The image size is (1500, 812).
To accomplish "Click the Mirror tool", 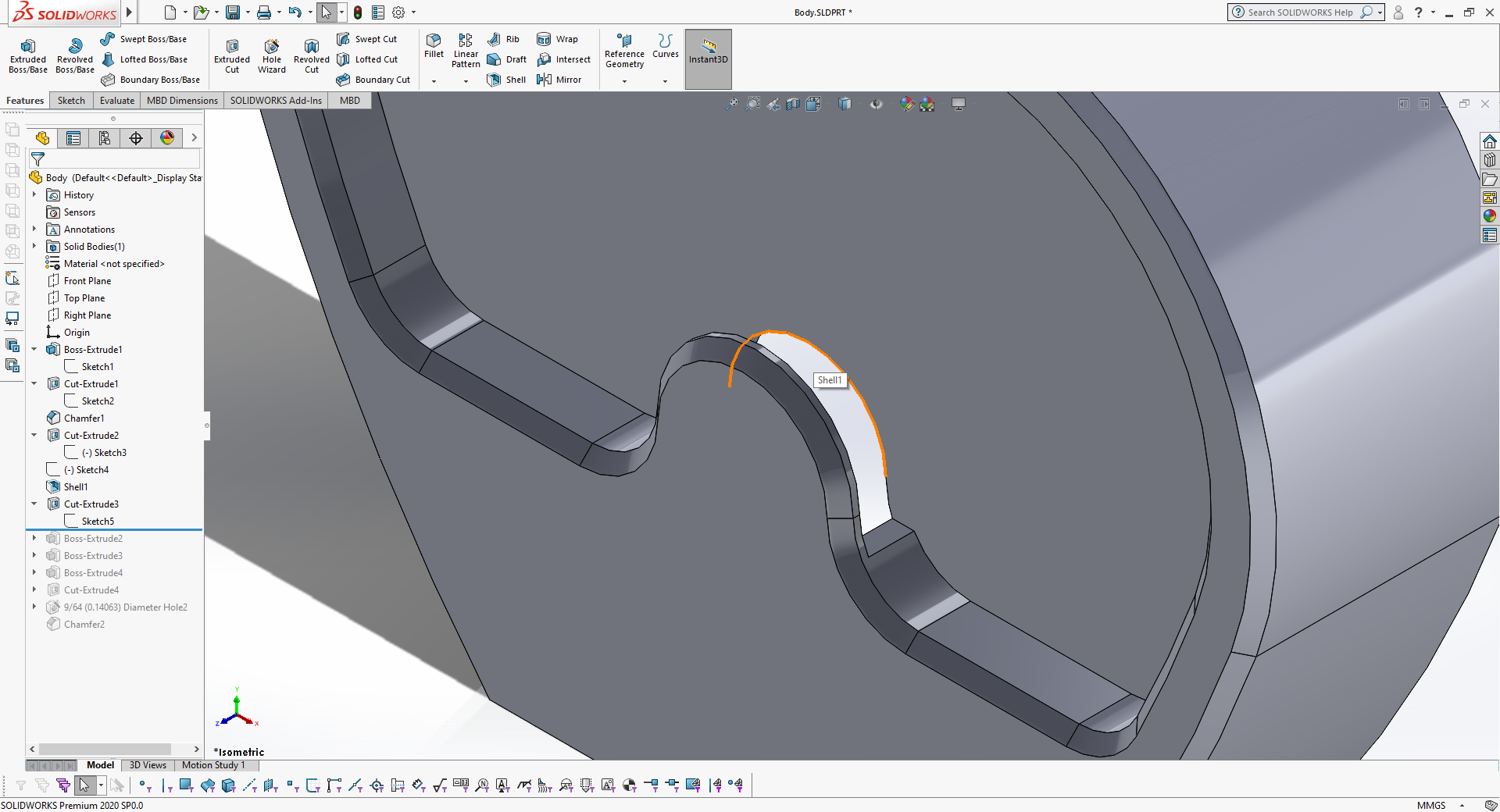I will click(x=559, y=80).
